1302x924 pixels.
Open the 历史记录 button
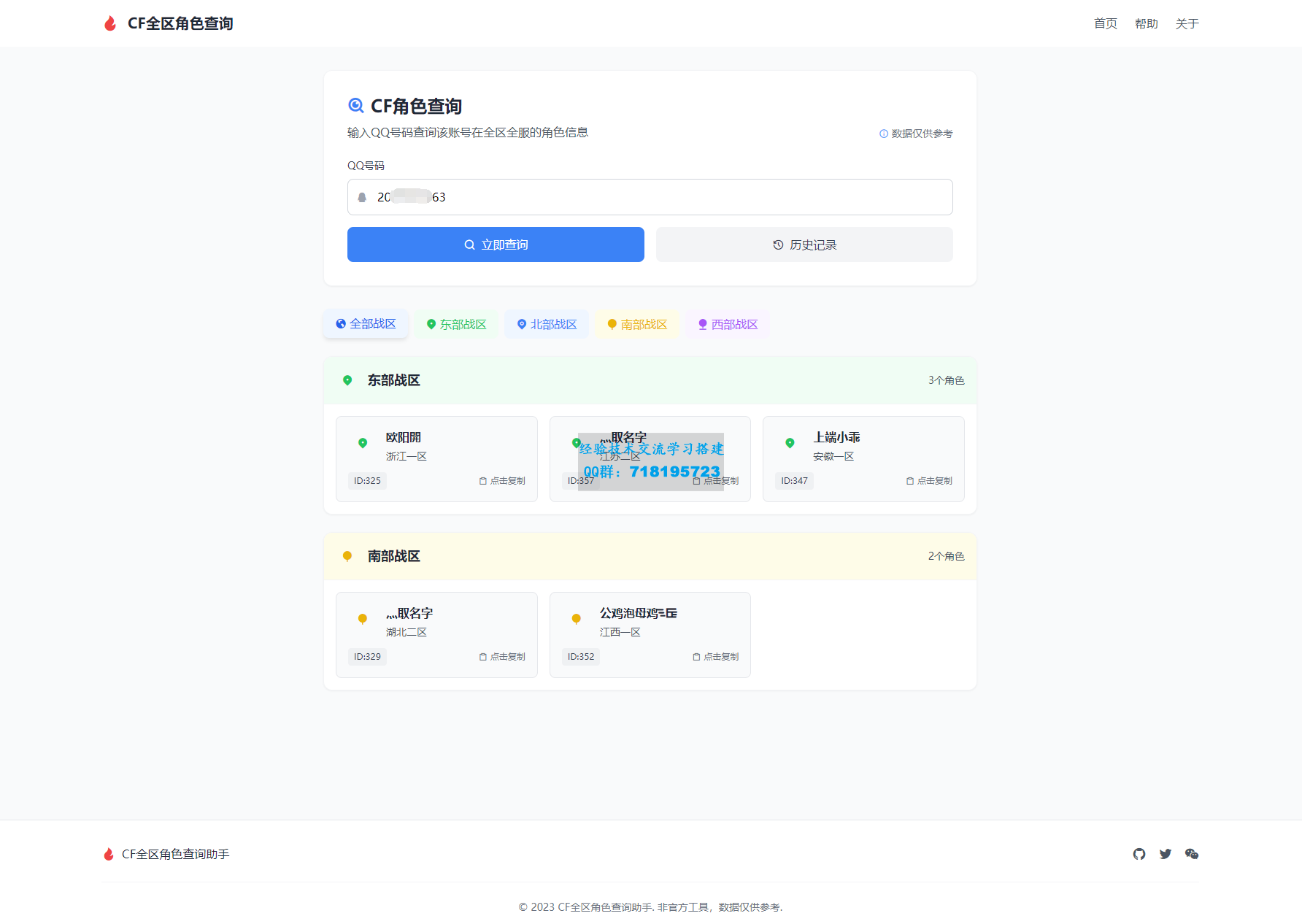[x=804, y=245]
